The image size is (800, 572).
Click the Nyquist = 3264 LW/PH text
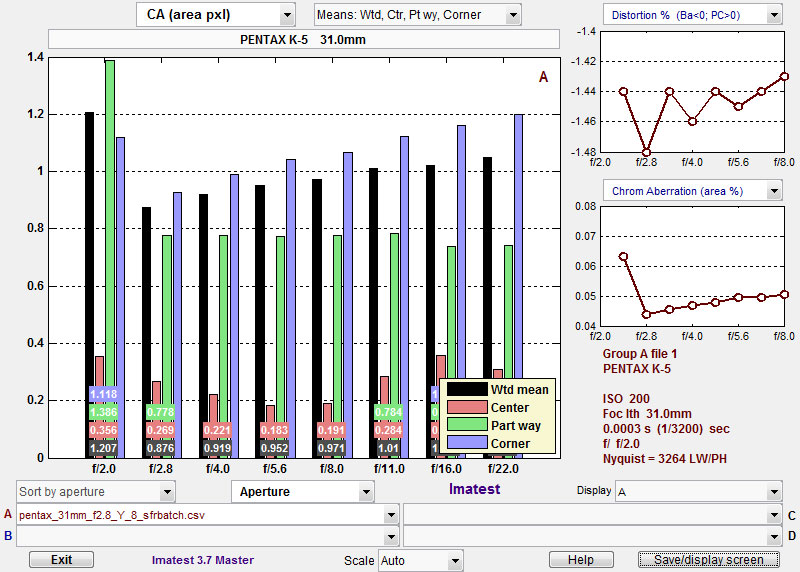665,459
